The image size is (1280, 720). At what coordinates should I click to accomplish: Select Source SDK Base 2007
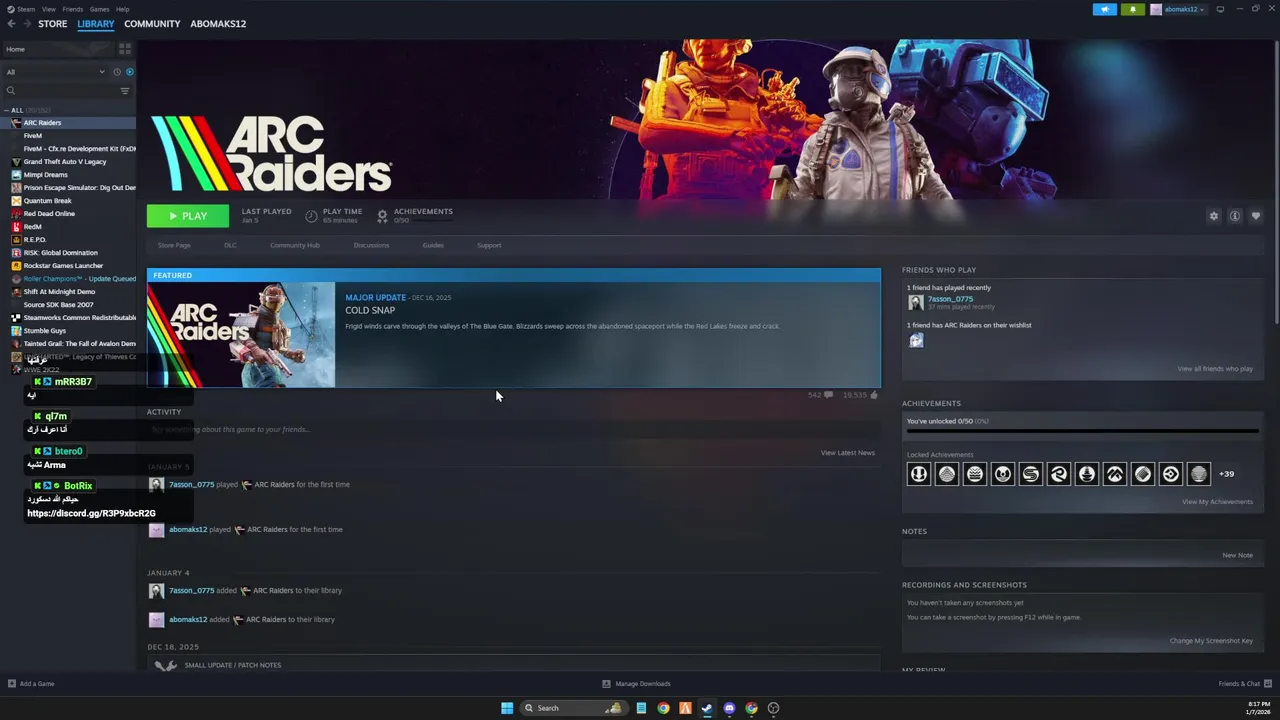tap(58, 305)
